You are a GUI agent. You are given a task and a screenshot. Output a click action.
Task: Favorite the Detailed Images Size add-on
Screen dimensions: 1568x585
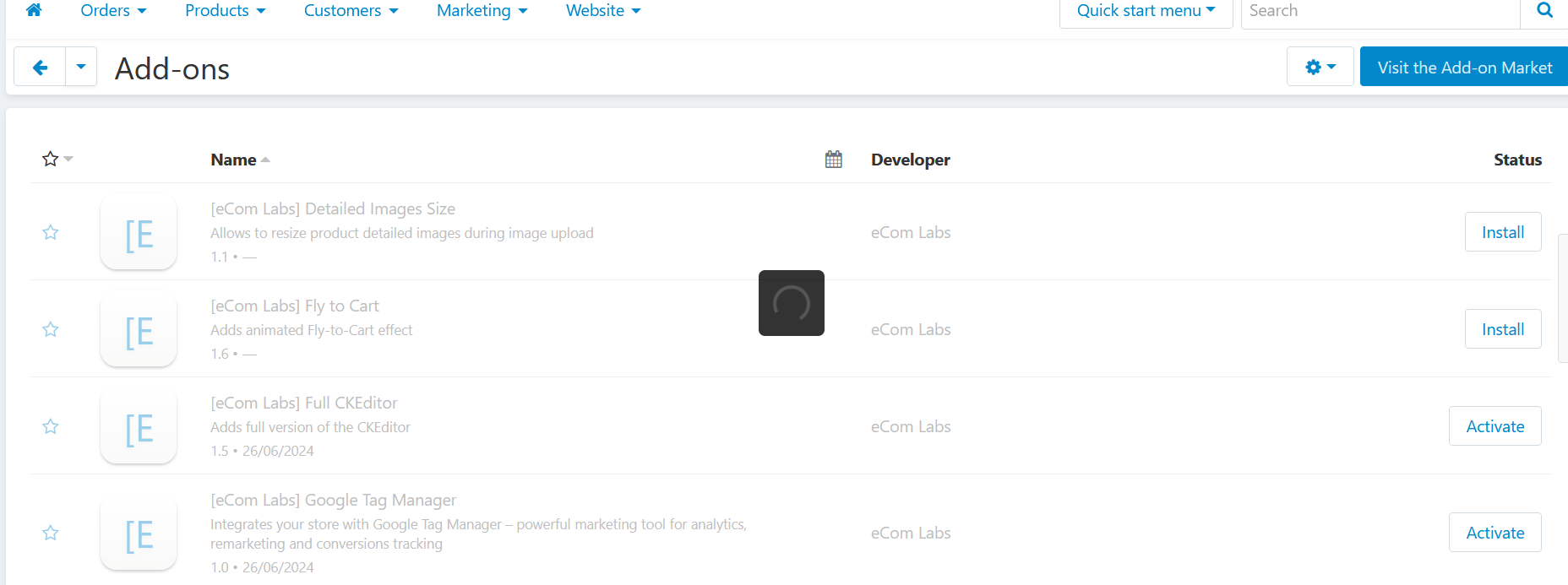pos(51,232)
